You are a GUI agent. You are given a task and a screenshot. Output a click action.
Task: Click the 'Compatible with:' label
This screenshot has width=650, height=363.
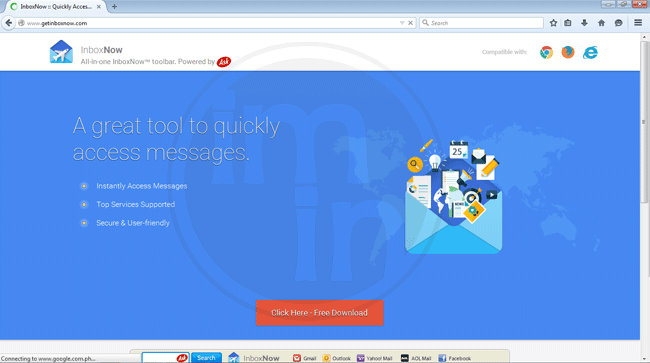pyautogui.click(x=504, y=52)
